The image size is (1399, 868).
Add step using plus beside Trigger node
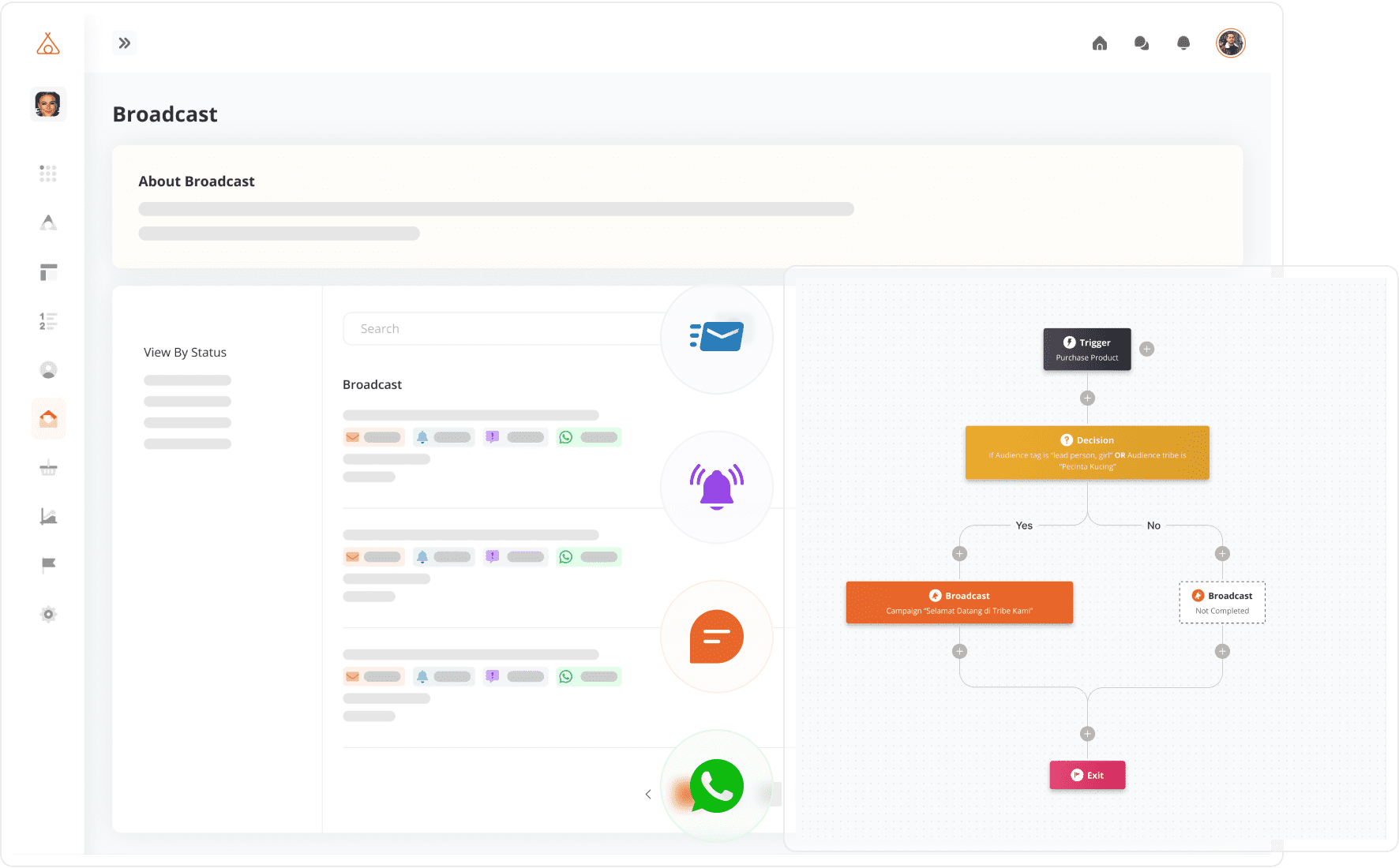point(1146,349)
